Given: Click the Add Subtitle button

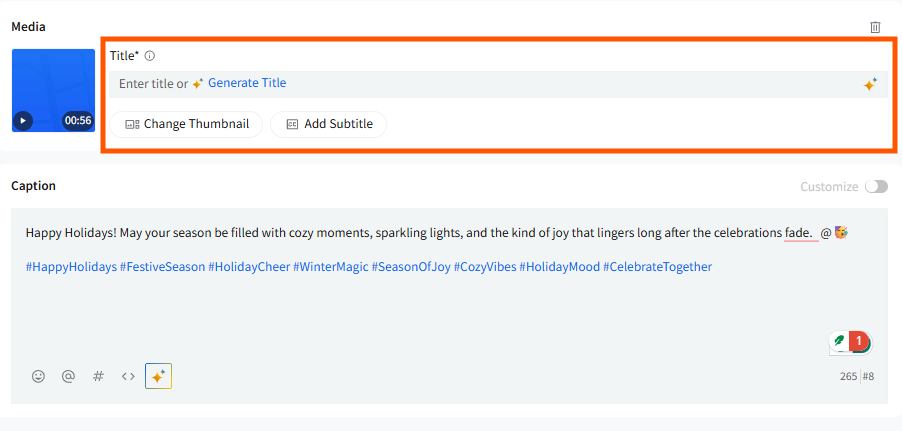Looking at the screenshot, I should click(328, 124).
